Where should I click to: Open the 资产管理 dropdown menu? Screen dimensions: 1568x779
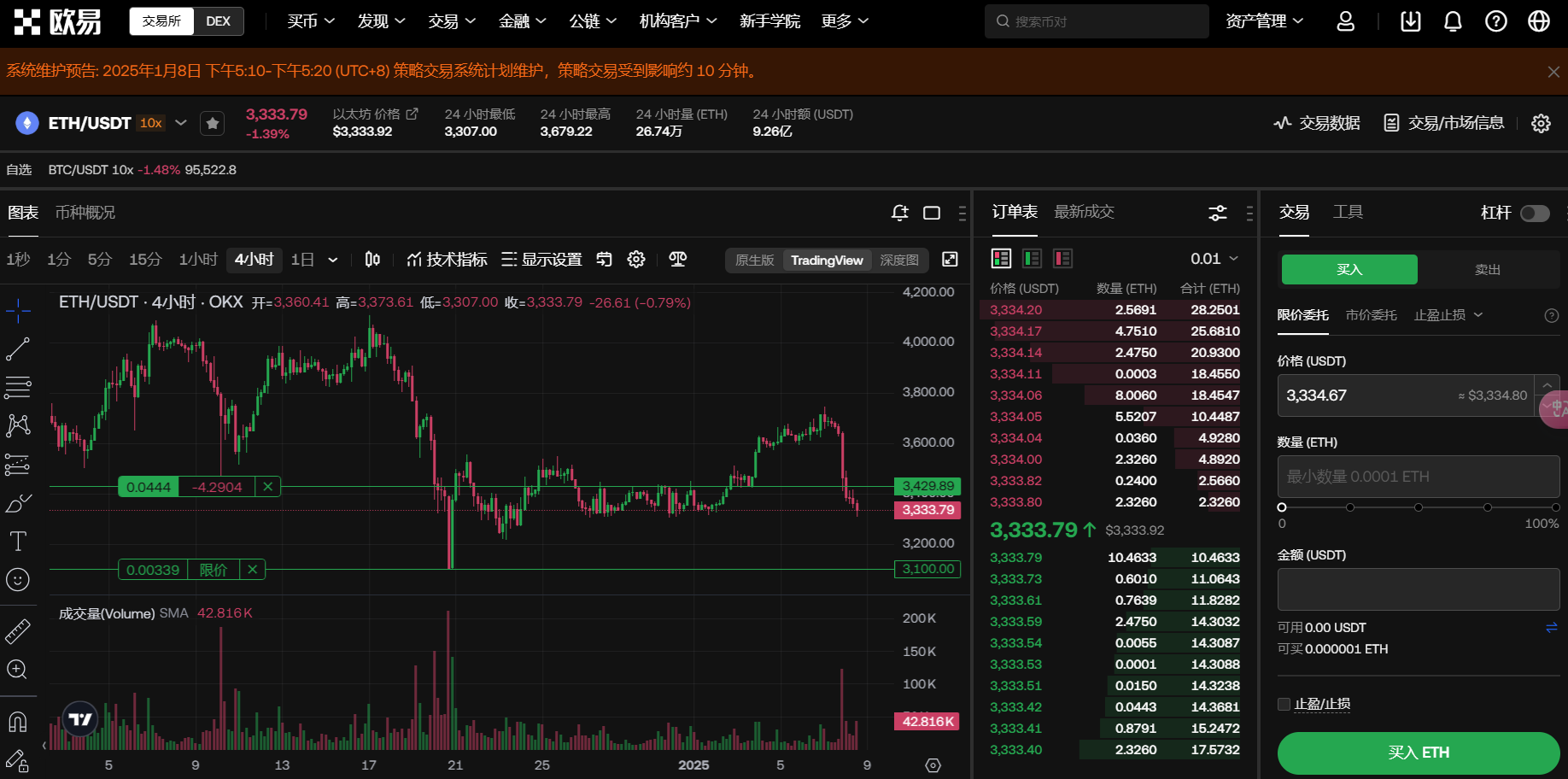1264,21
